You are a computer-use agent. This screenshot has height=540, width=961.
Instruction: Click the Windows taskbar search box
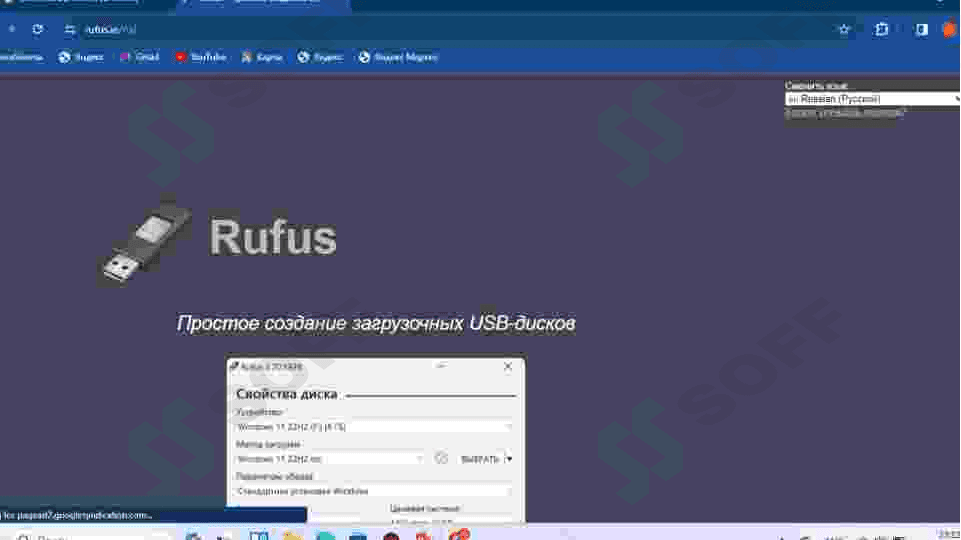(x=92, y=536)
